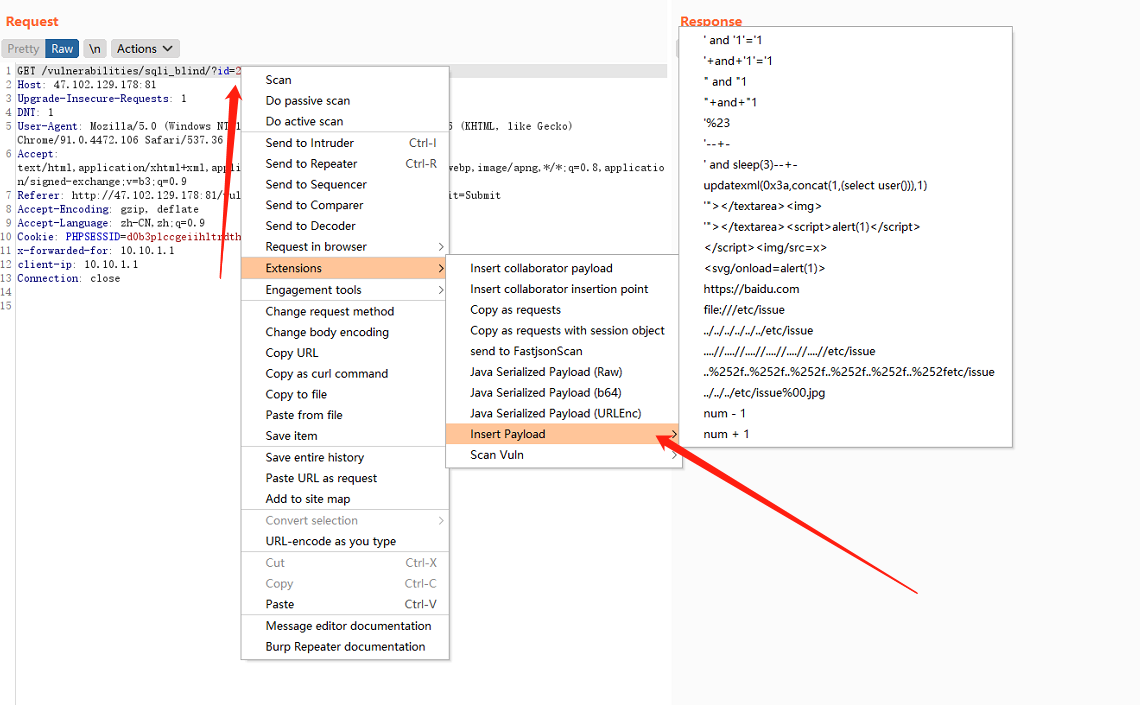Click the Host header line in request
The width and height of the screenshot is (1140, 705).
[87, 85]
